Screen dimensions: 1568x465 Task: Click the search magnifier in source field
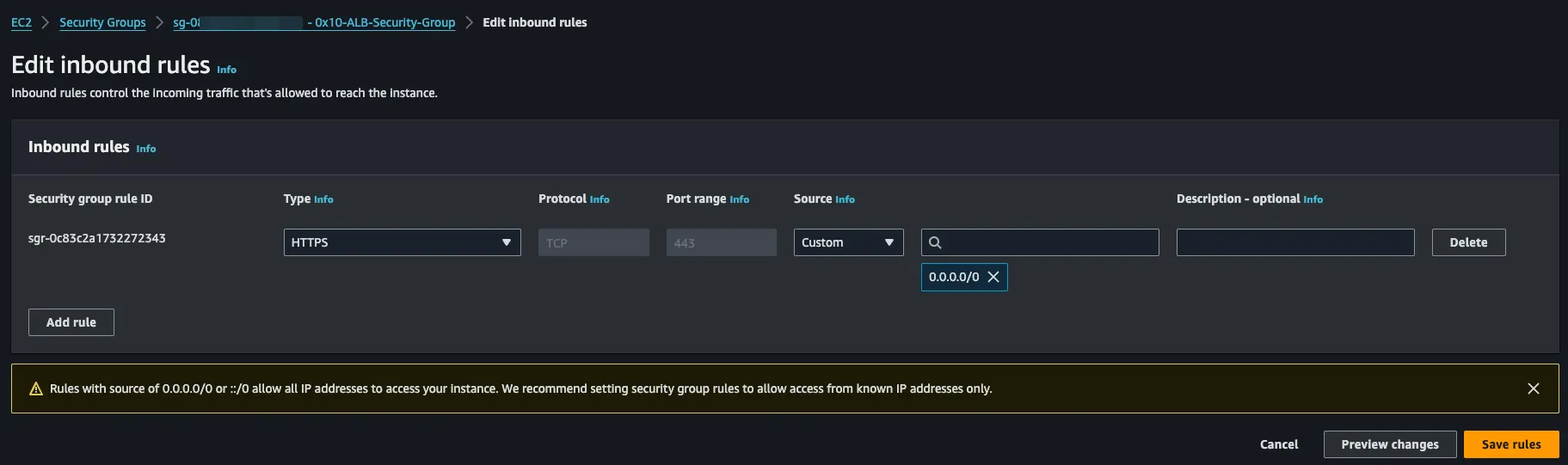point(935,242)
